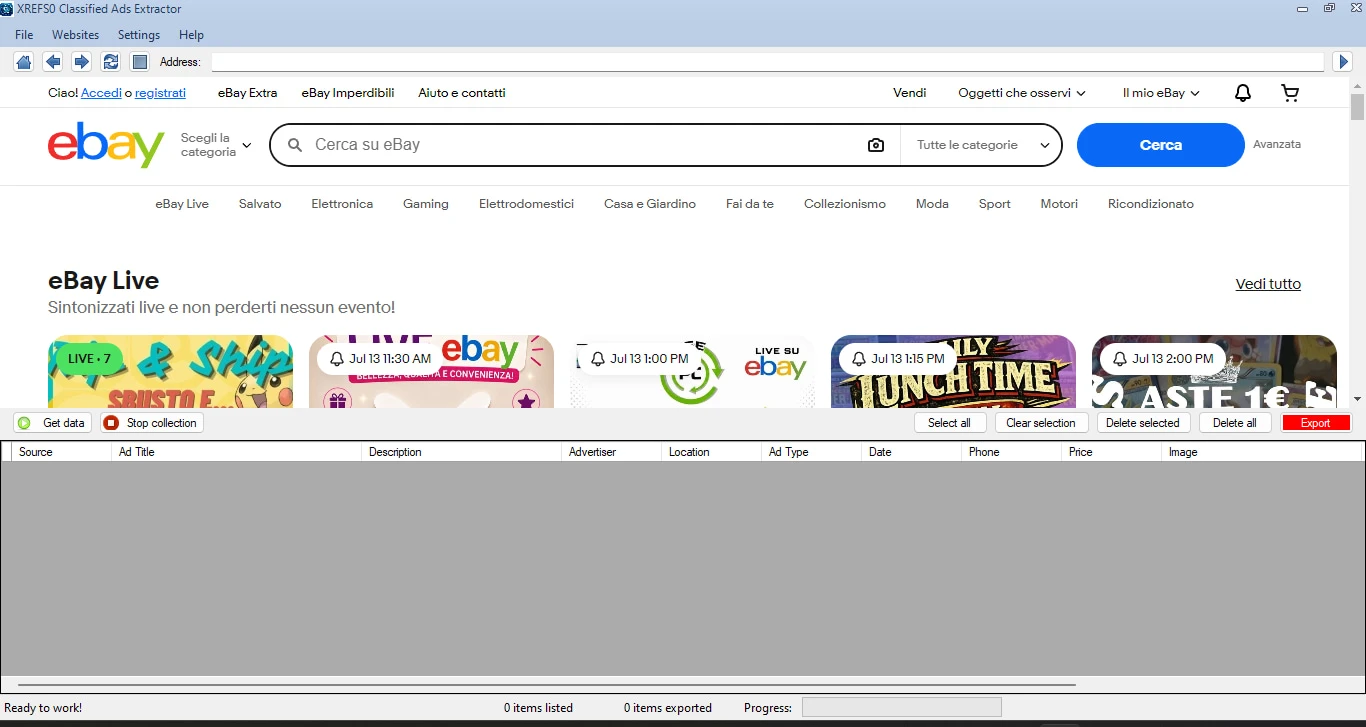Click the red Stop collection icon
Image resolution: width=1366 pixels, height=727 pixels.
tap(111, 423)
